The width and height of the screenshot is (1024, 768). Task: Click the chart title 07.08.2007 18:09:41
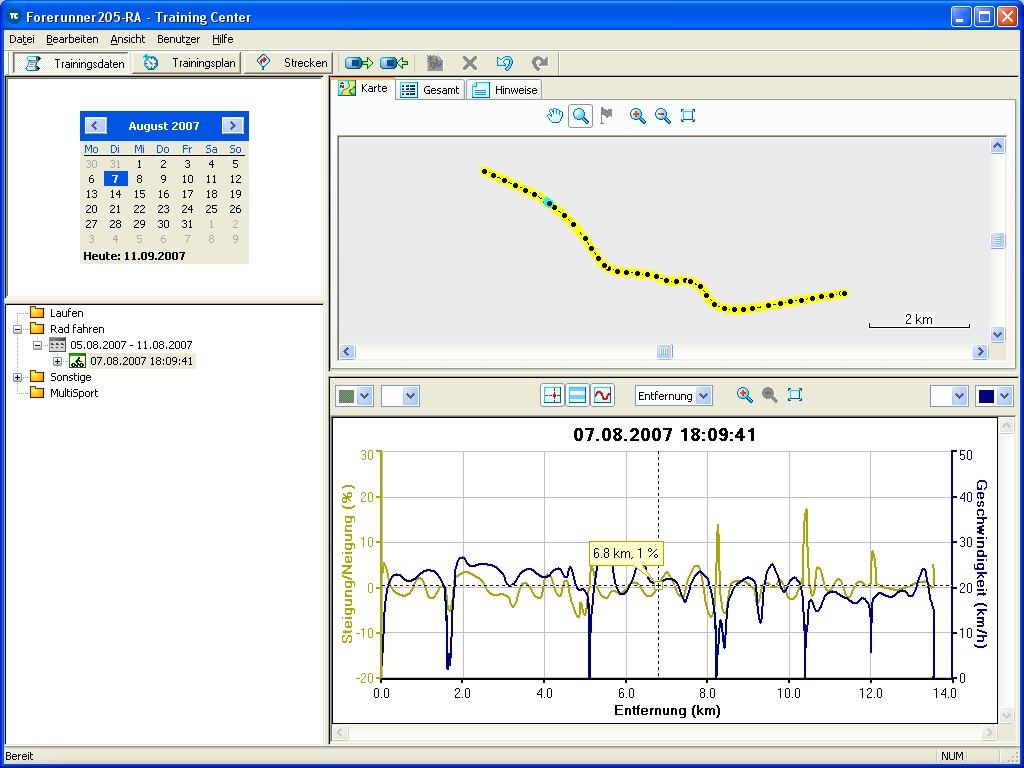coord(664,435)
